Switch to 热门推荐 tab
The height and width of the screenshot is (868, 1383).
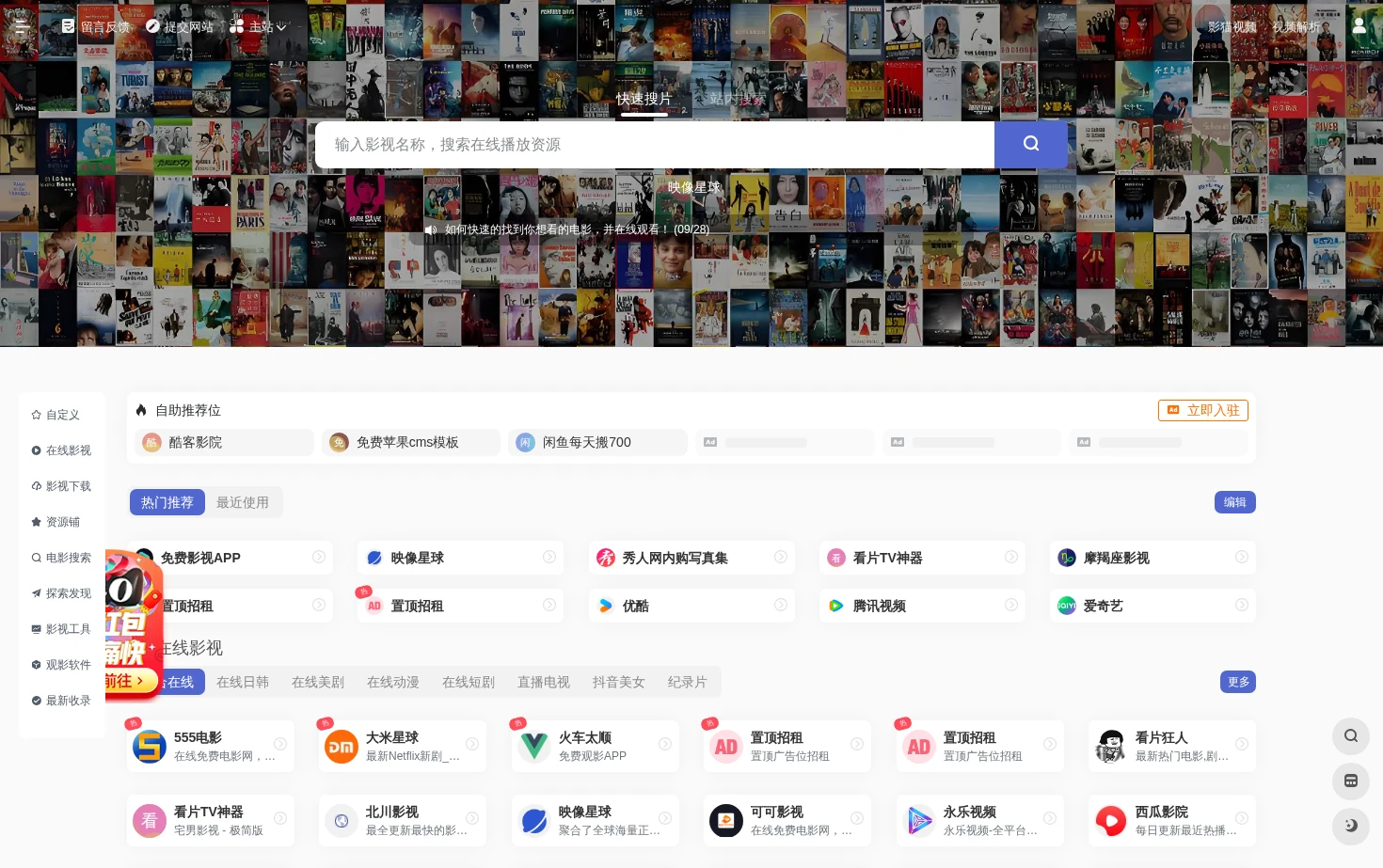[x=167, y=502]
